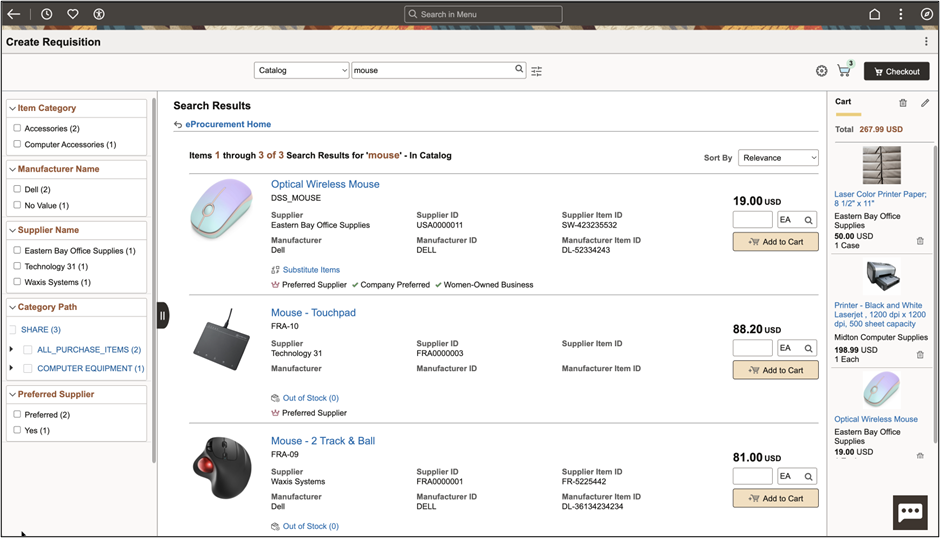Check the Accessories (2) category filter
The height and width of the screenshot is (538, 940).
(x=17, y=128)
